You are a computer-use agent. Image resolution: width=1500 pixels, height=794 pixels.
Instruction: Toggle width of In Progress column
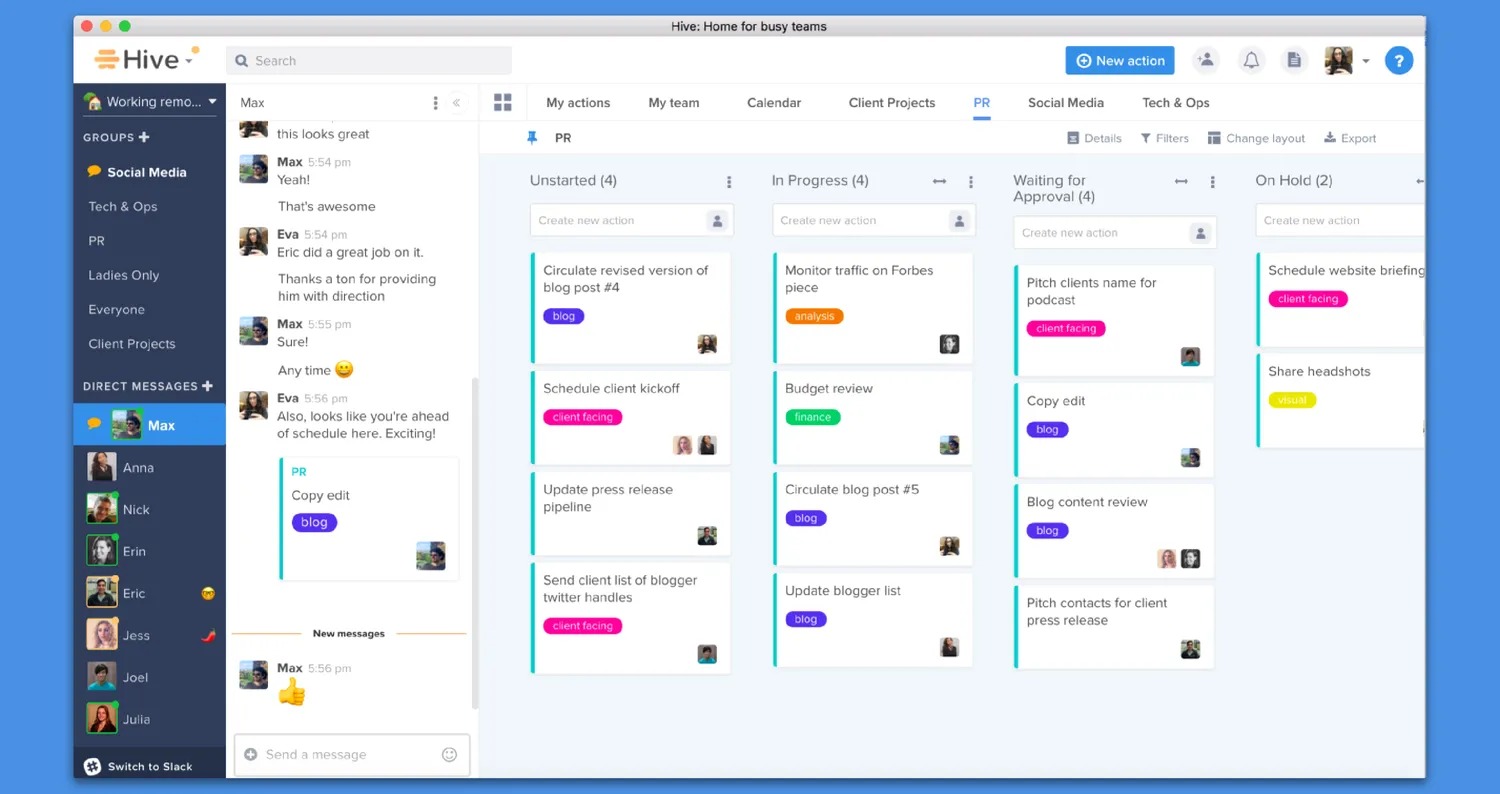[x=939, y=181]
